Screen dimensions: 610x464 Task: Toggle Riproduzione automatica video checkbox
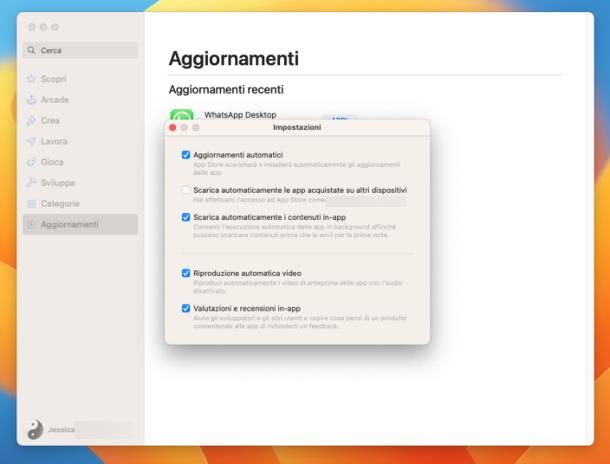tap(186, 273)
